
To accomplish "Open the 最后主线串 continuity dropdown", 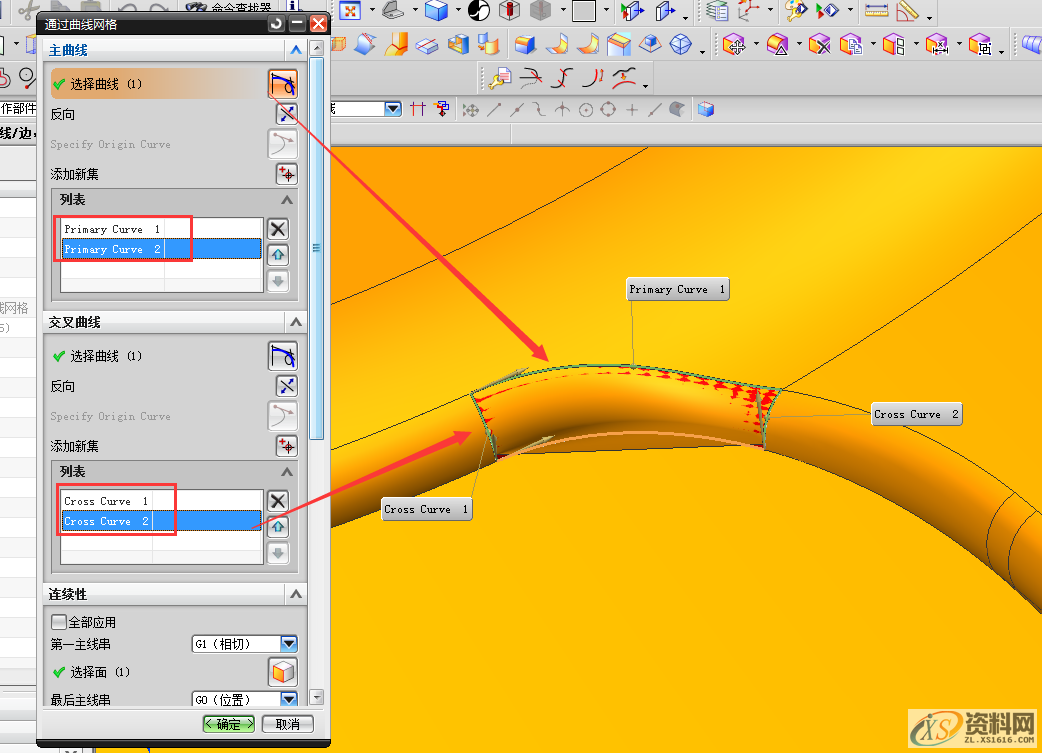I will (289, 700).
